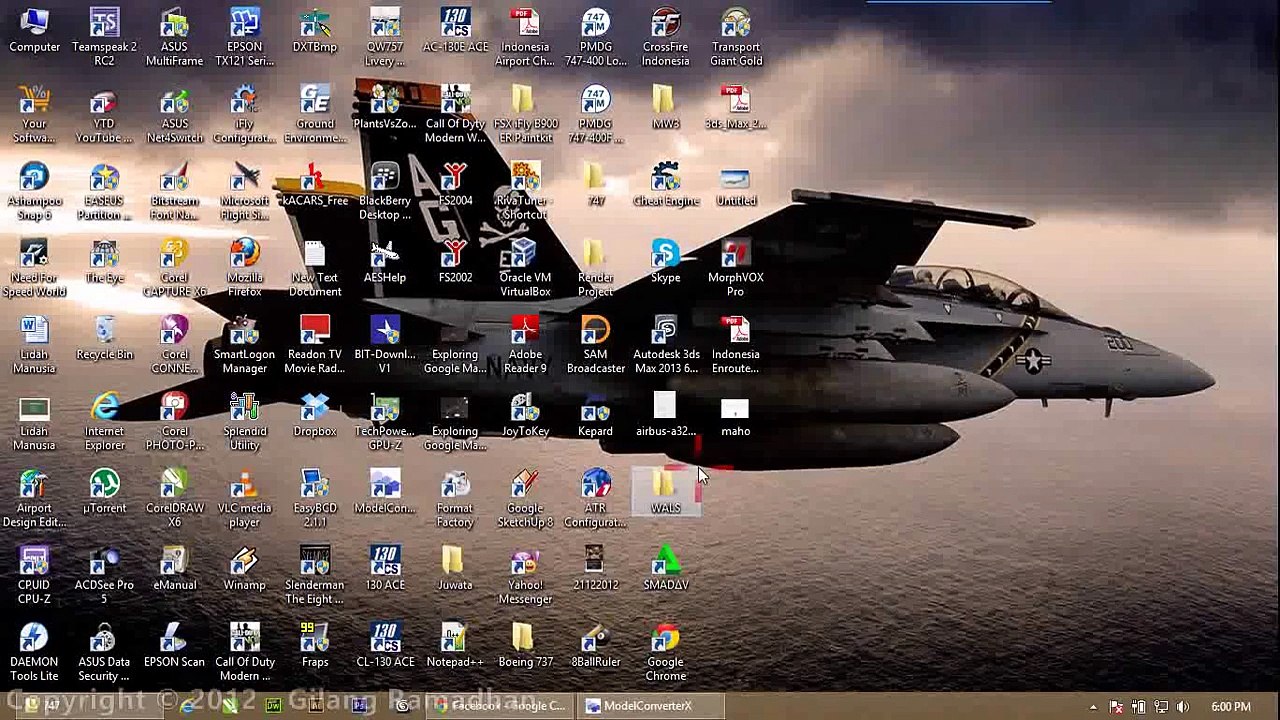
Task: Open the Computer desktop icon
Action: [x=34, y=31]
